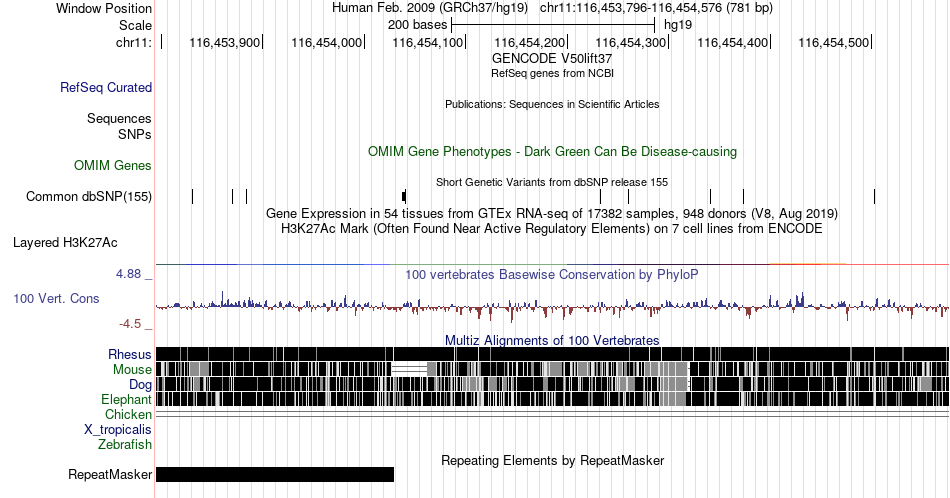The width and height of the screenshot is (950, 498).
Task: Select the Common dbSNP(155) track label
Action: pyautogui.click(x=89, y=196)
